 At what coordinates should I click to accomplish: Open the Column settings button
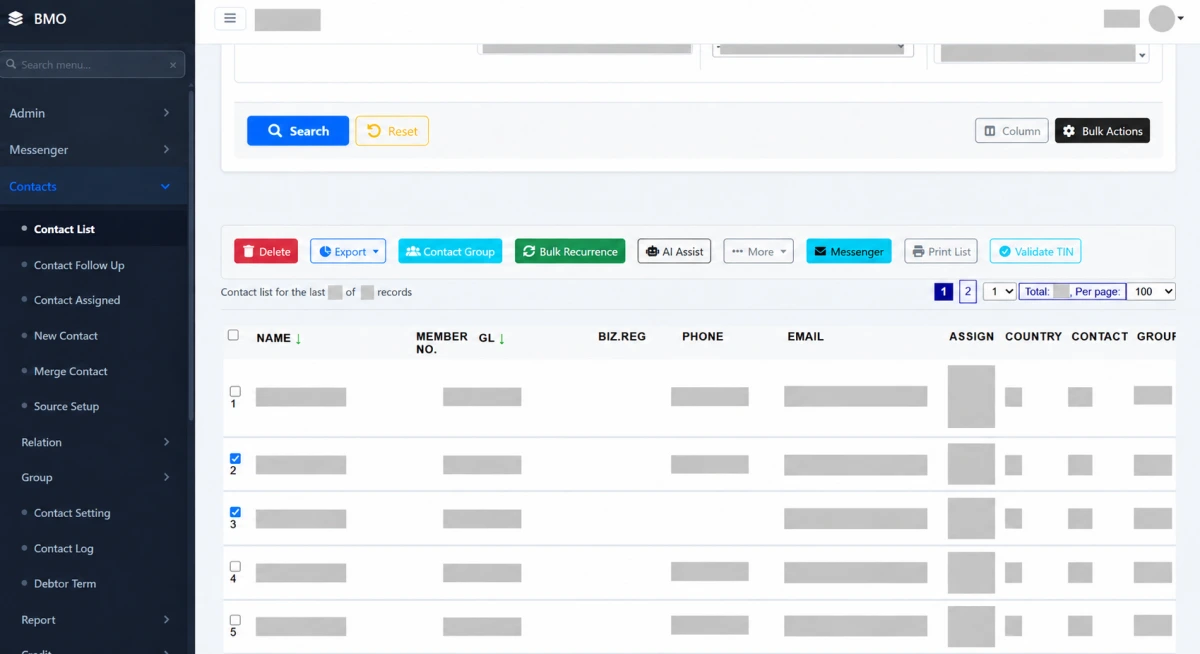(x=1012, y=131)
